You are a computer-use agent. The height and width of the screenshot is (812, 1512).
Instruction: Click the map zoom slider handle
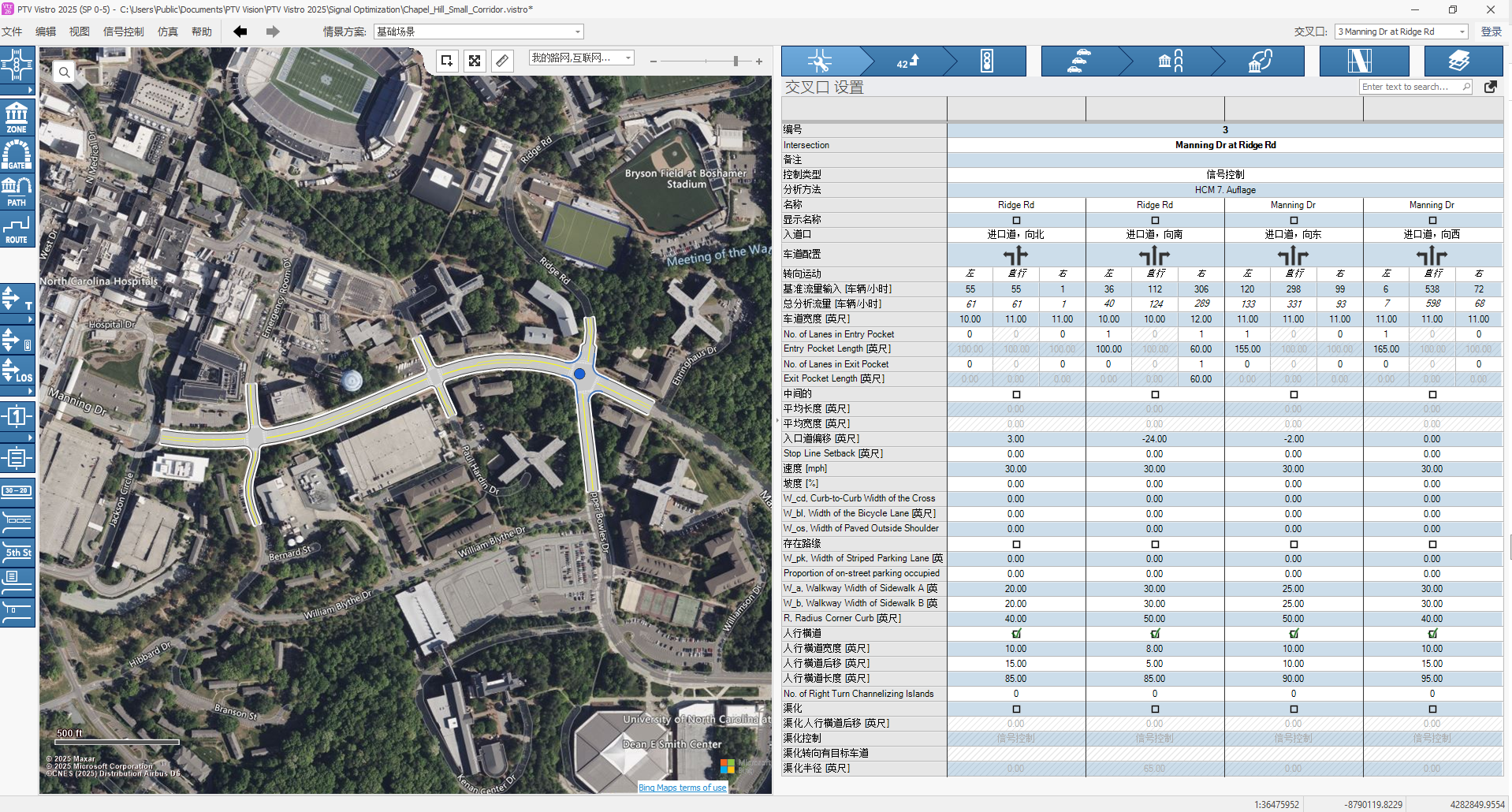736,61
